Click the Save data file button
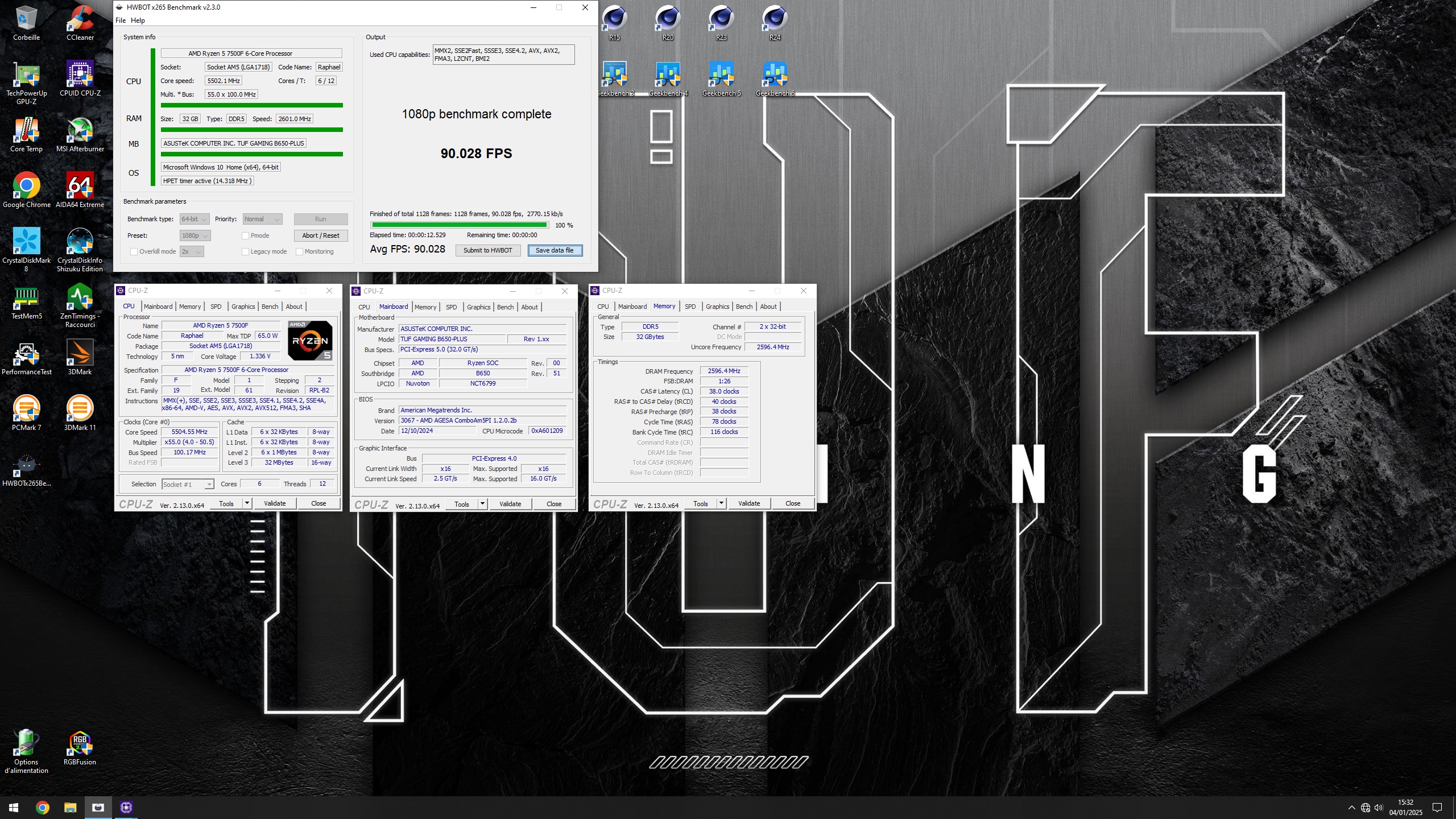Image resolution: width=1456 pixels, height=819 pixels. point(555,250)
